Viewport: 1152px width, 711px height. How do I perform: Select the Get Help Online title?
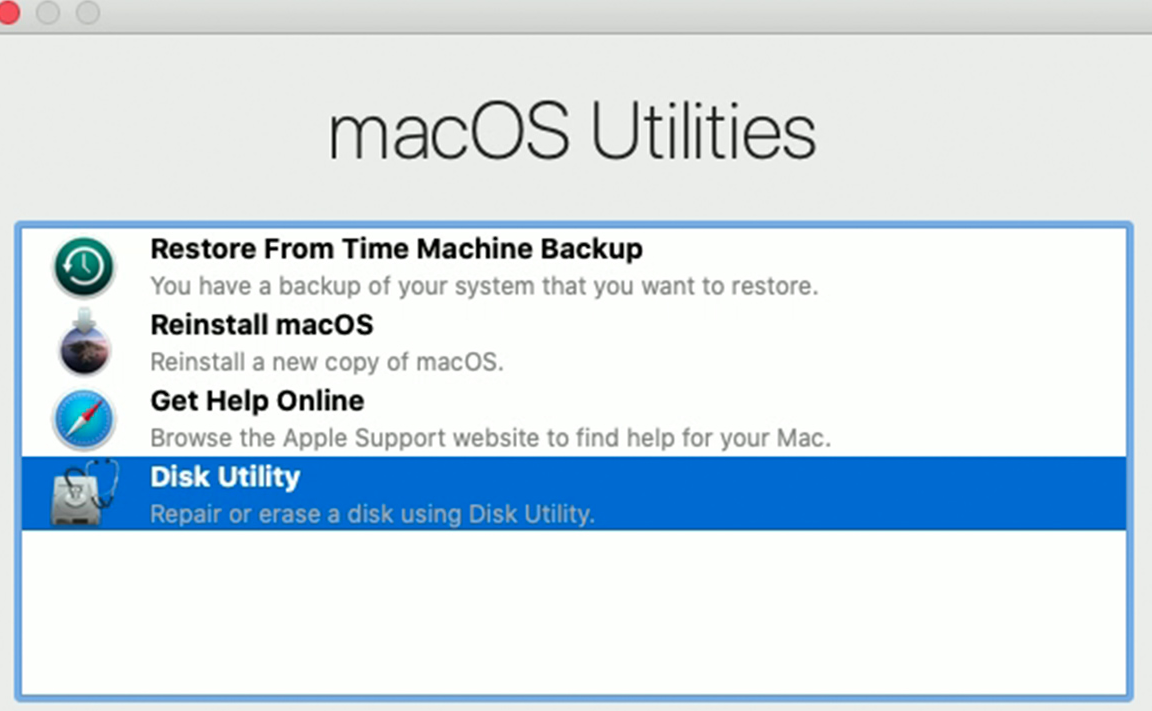point(257,401)
